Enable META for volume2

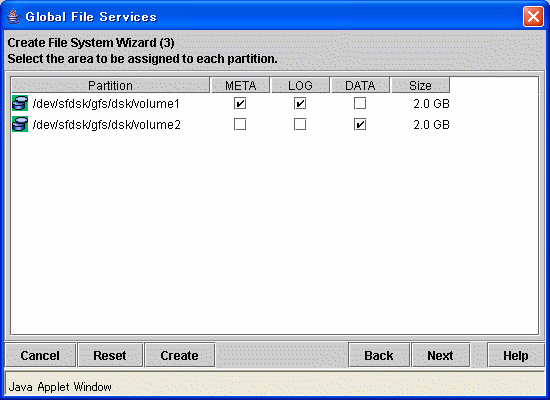240,124
